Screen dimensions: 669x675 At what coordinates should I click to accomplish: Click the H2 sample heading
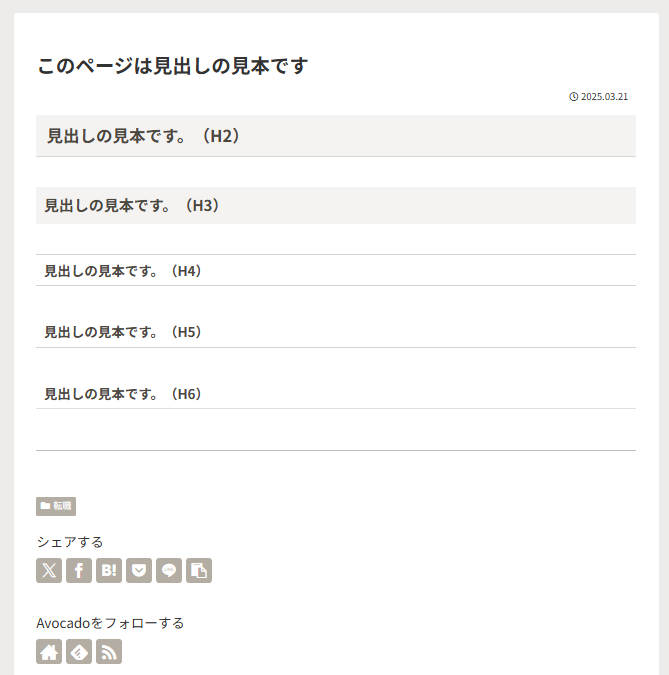pyautogui.click(x=144, y=136)
